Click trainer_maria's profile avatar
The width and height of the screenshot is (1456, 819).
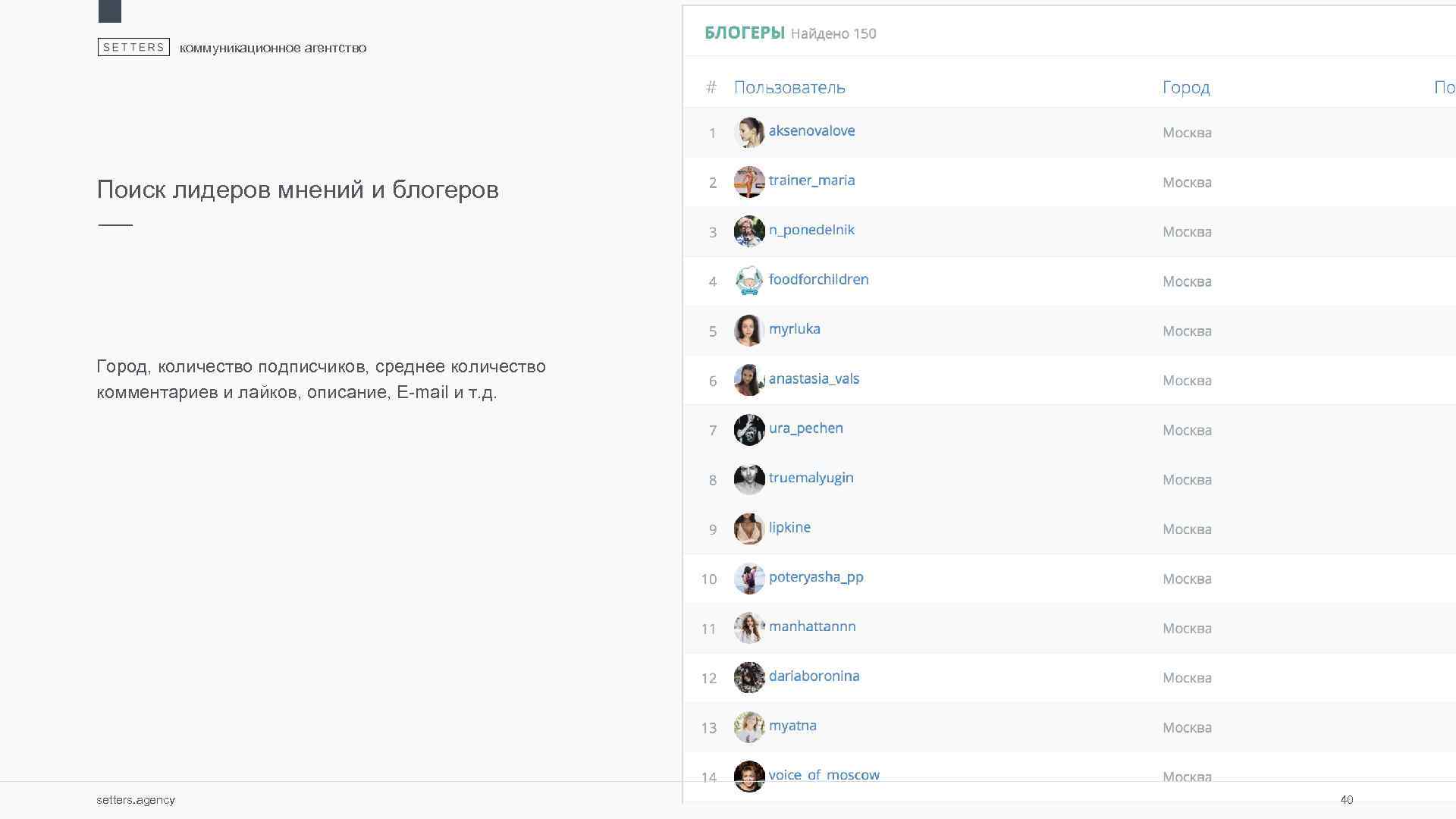pos(748,182)
